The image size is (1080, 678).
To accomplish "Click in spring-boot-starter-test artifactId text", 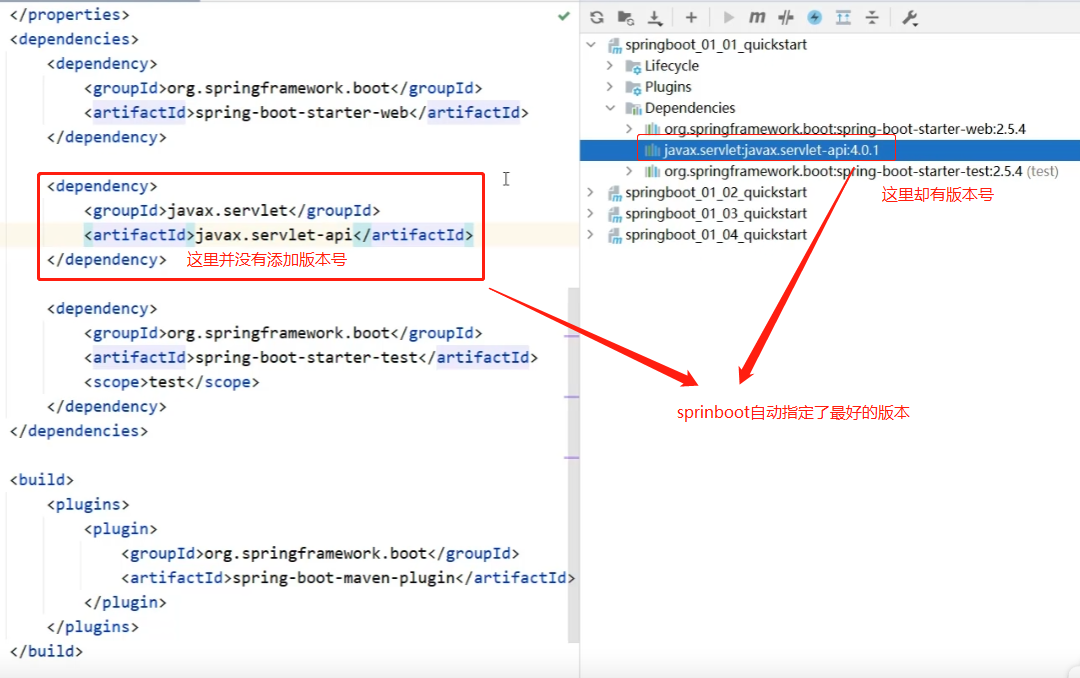I will [x=307, y=358].
